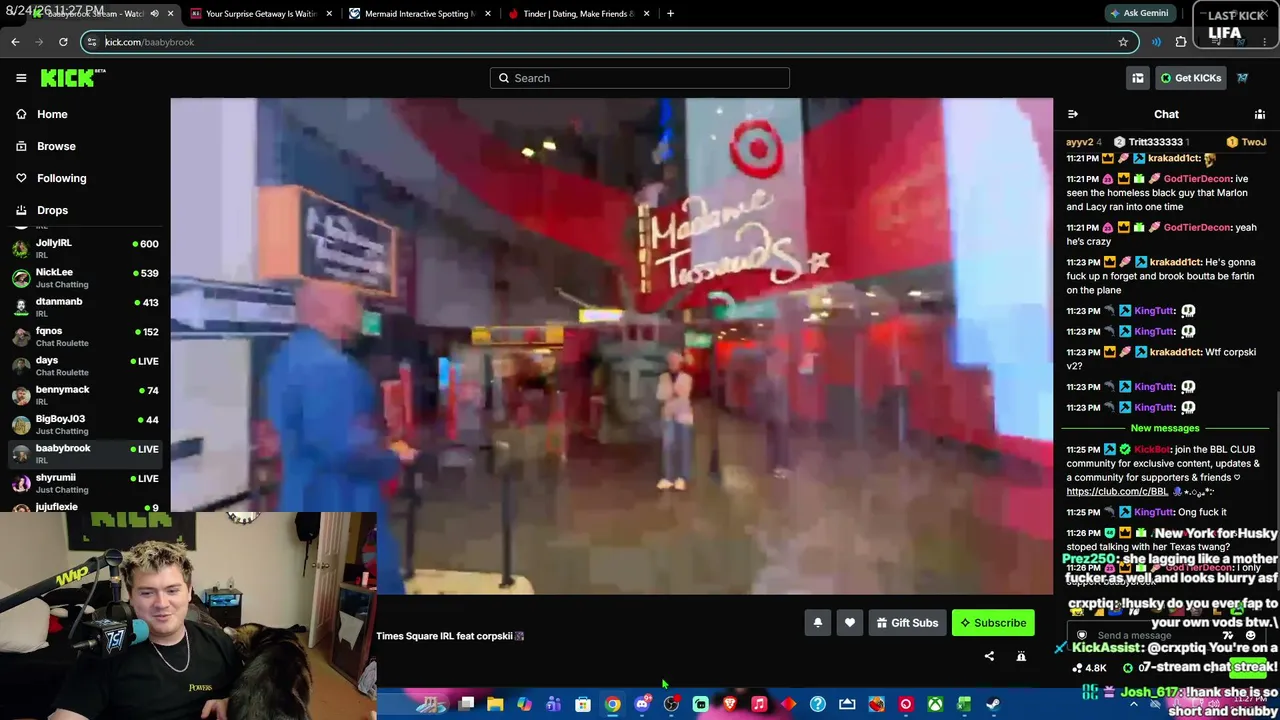This screenshot has width=1280, height=720.
Task: Open the Kick hamburger menu
Action: pyautogui.click(x=21, y=78)
